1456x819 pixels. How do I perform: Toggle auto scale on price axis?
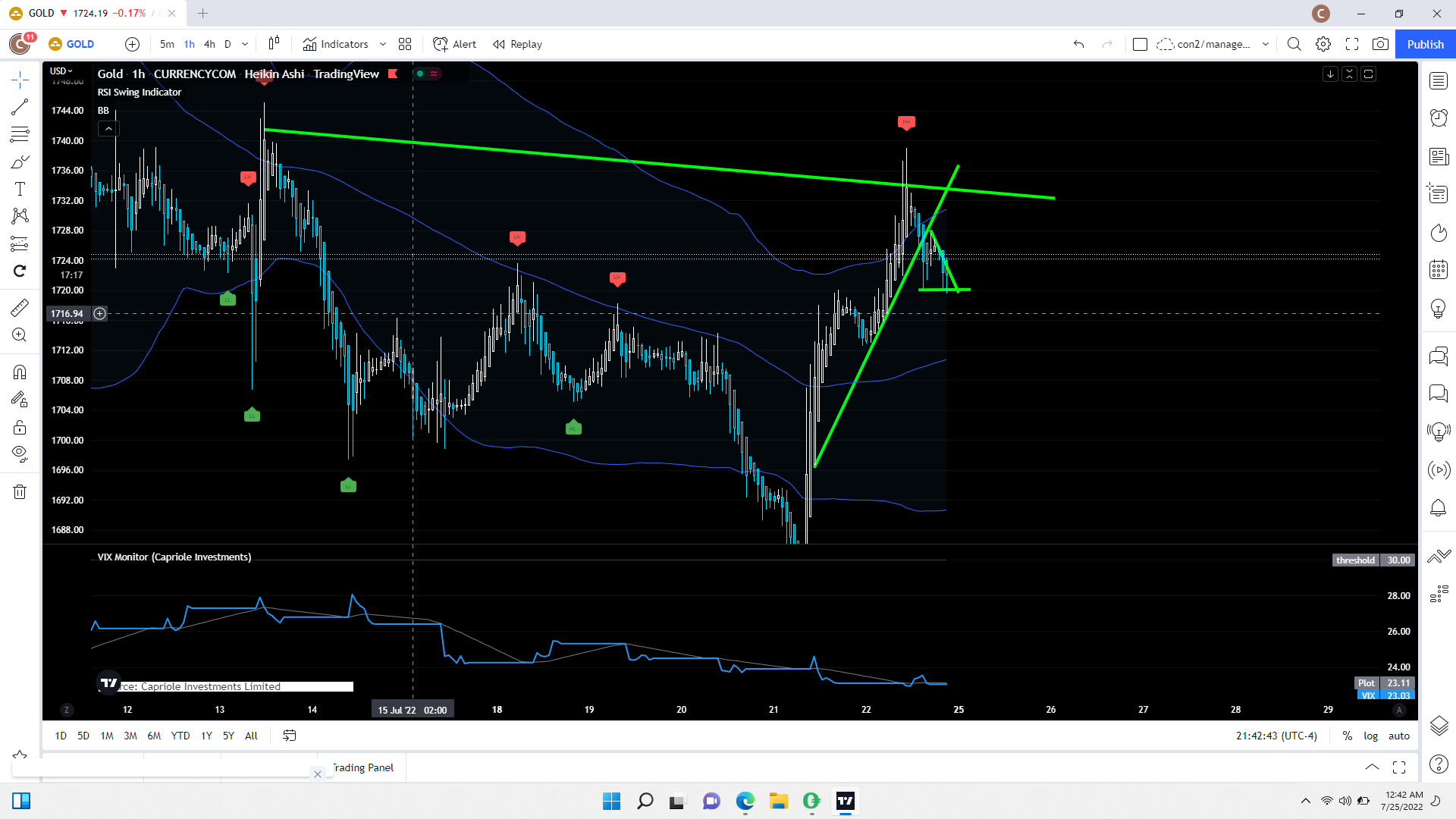click(x=1398, y=736)
